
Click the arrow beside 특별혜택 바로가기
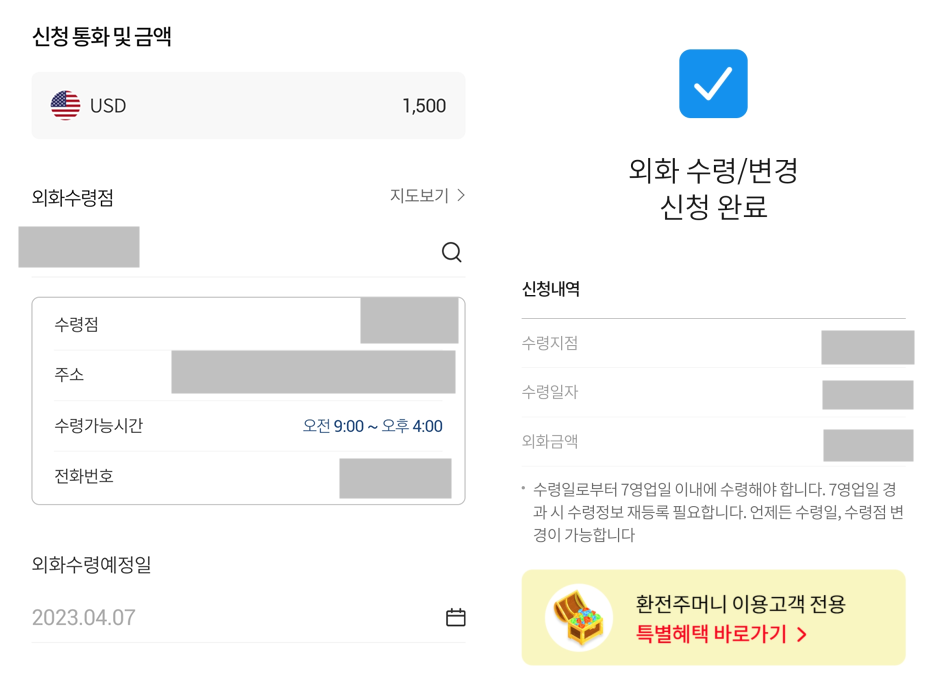(x=803, y=634)
